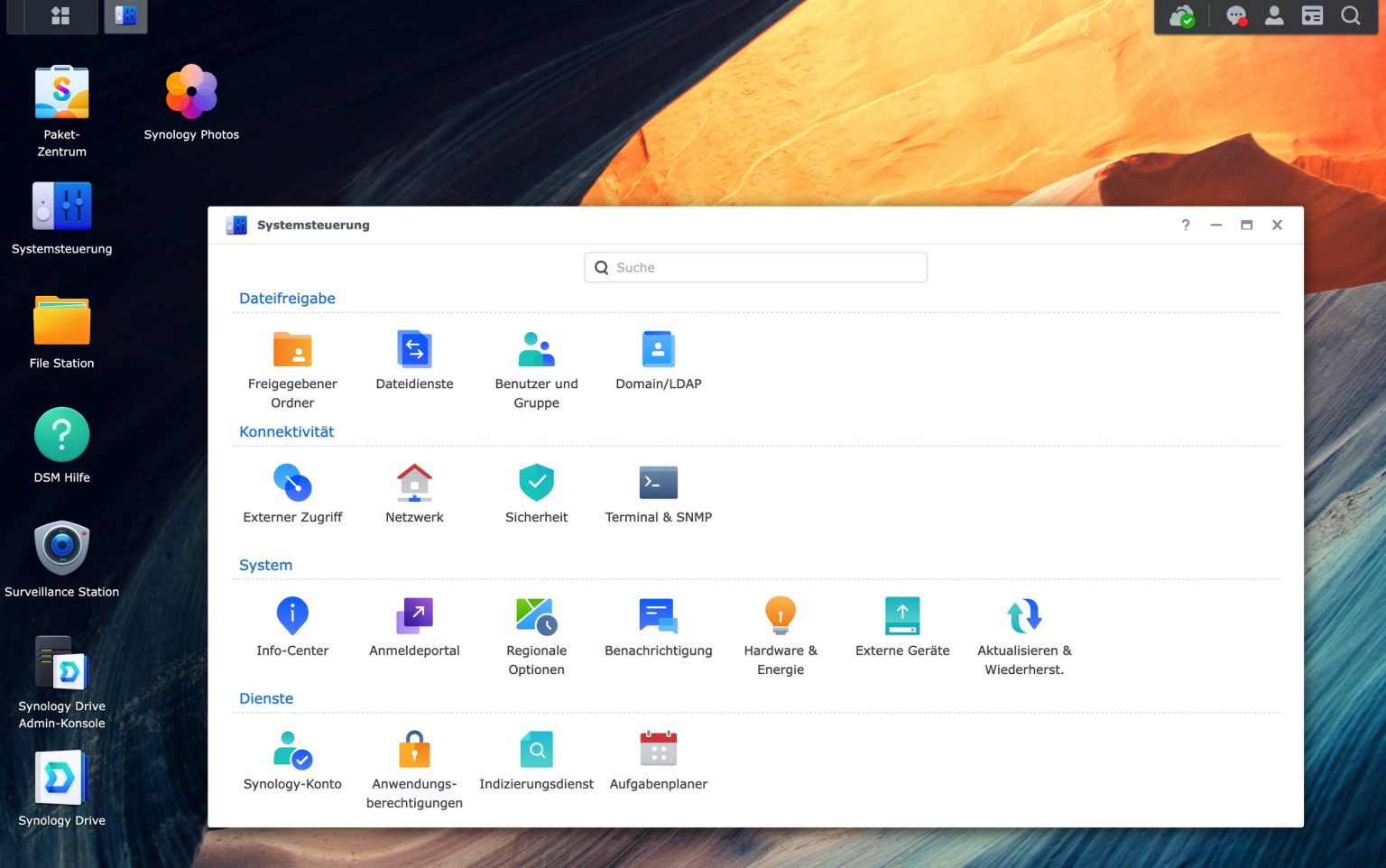Open File Station from desktop
This screenshot has width=1386, height=868.
pos(61,332)
